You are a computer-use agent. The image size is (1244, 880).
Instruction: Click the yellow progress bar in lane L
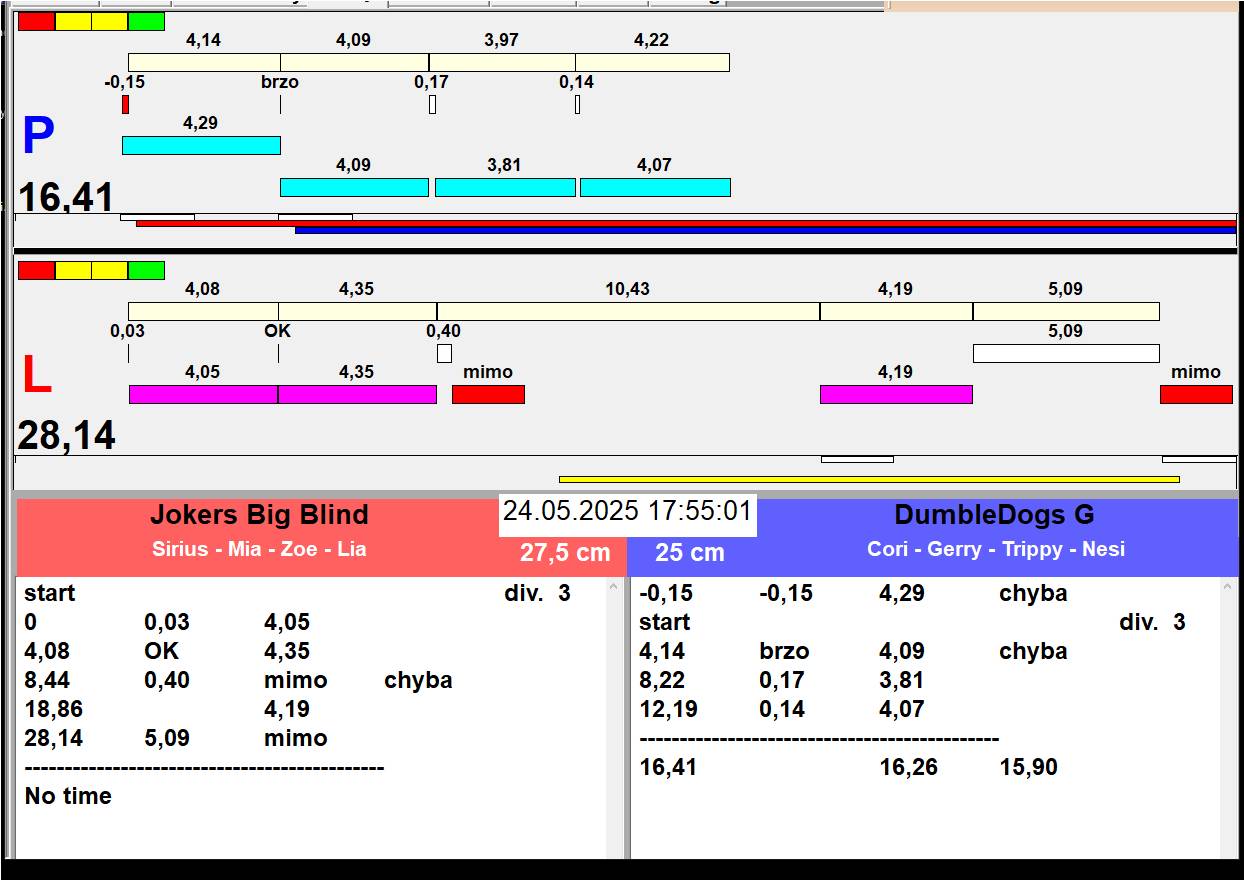pyautogui.click(x=869, y=479)
